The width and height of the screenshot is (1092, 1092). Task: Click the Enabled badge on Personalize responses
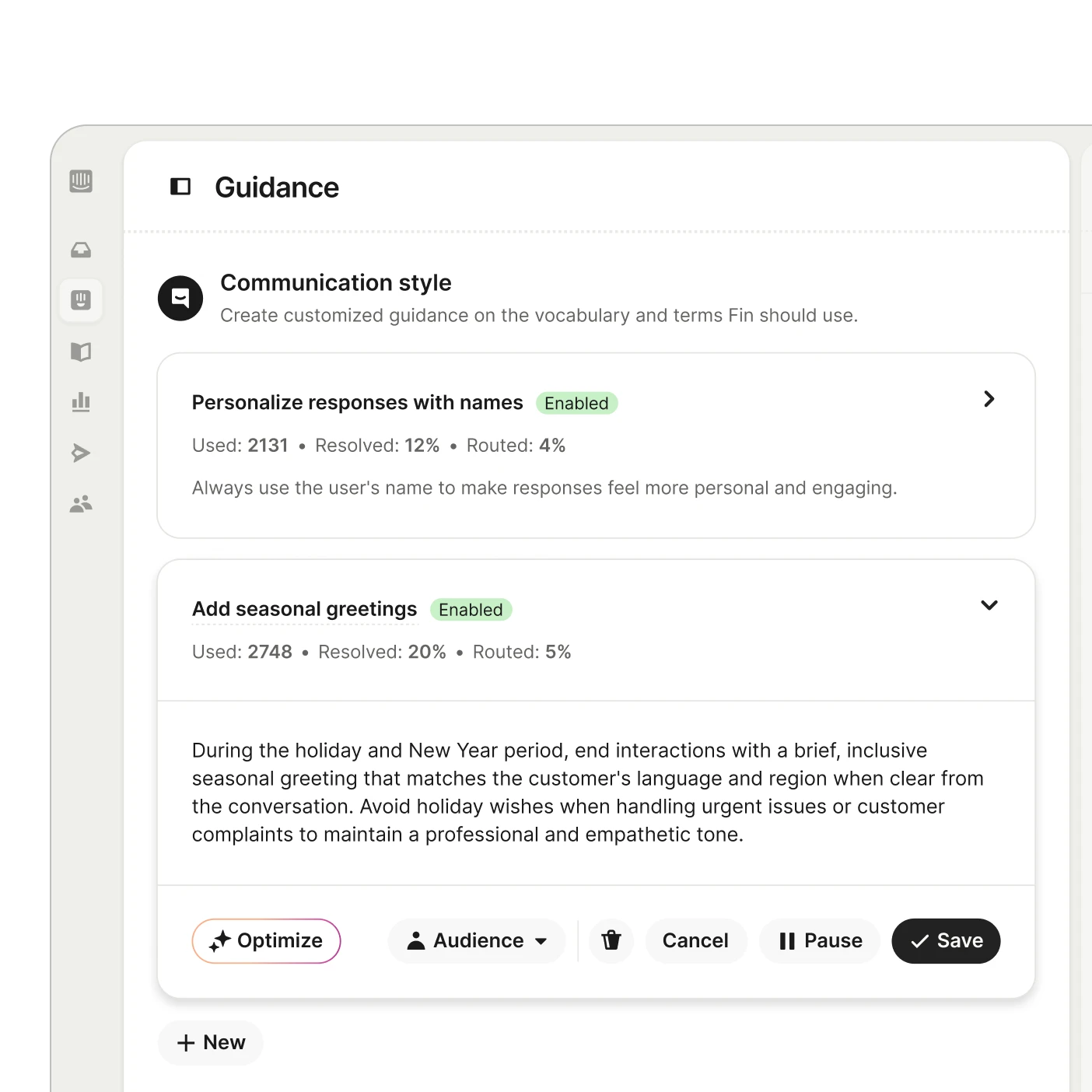(x=576, y=403)
